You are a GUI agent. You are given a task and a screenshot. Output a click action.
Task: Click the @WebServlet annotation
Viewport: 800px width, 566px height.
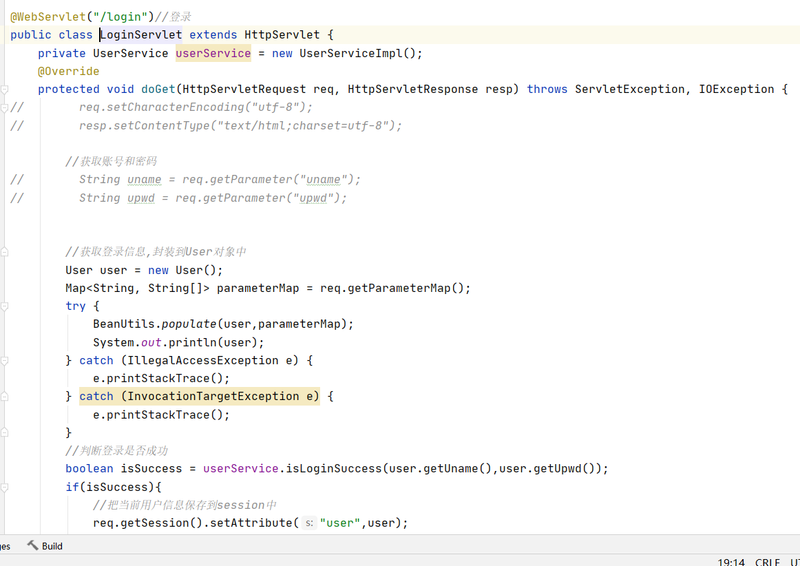48,17
